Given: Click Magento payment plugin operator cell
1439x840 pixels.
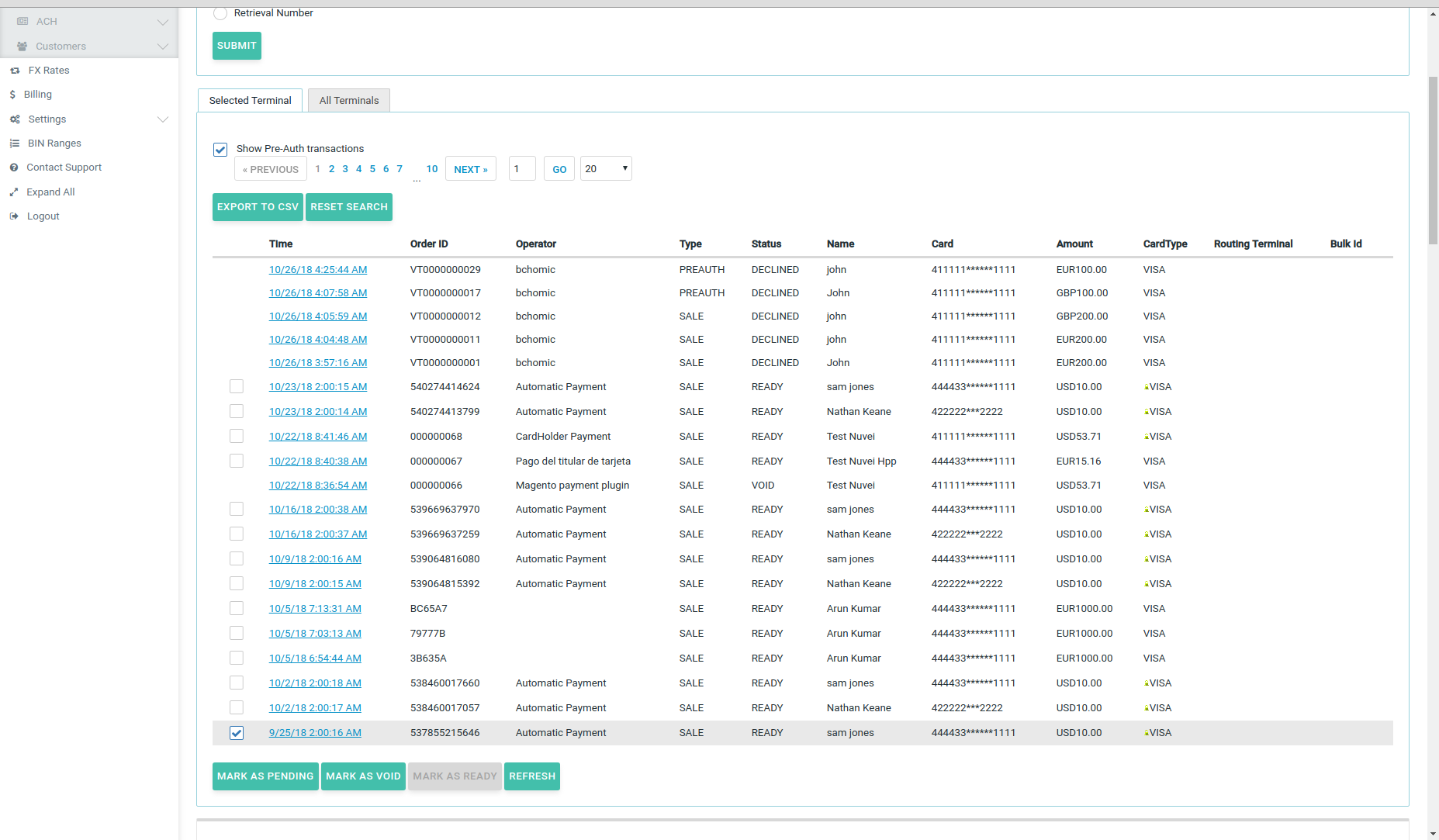Looking at the screenshot, I should [572, 486].
